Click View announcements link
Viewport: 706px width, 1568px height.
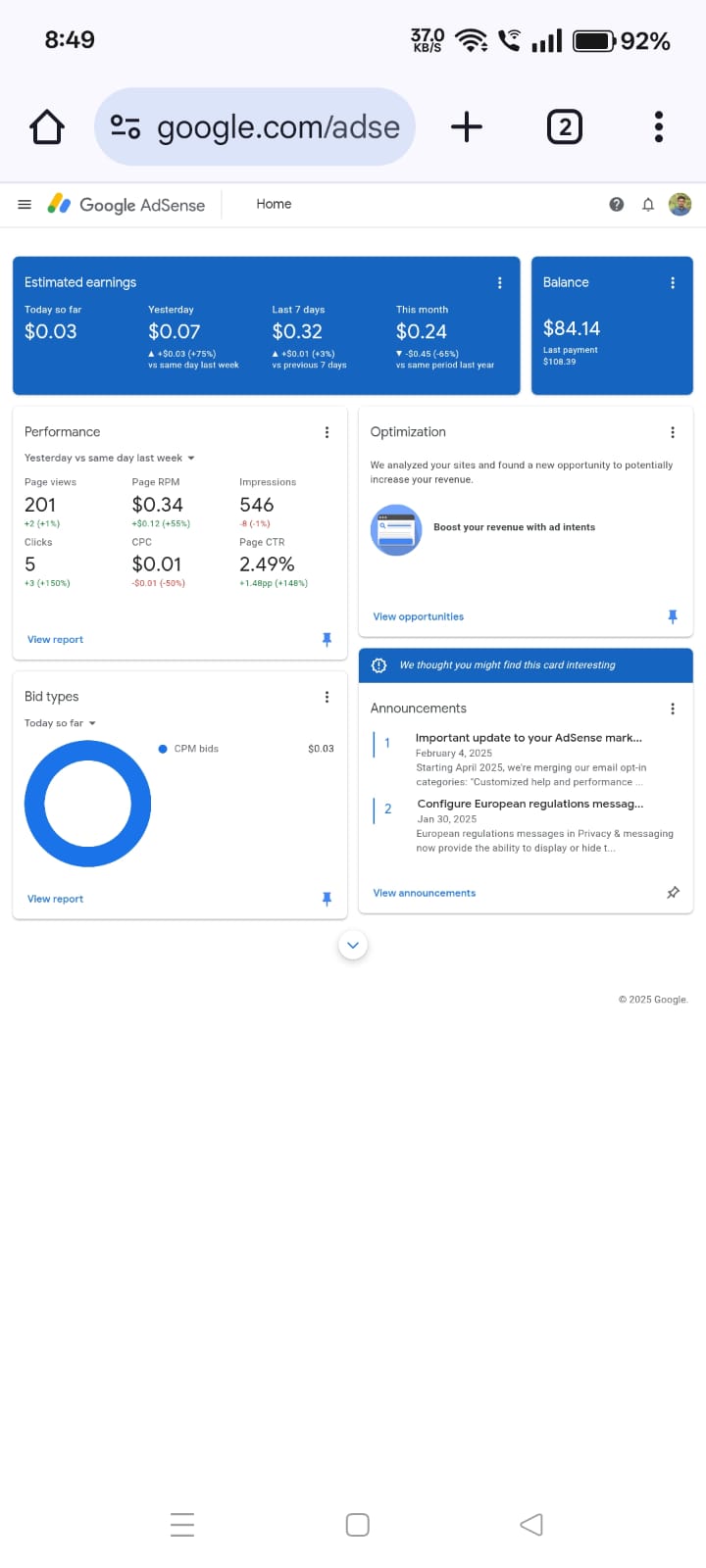424,893
